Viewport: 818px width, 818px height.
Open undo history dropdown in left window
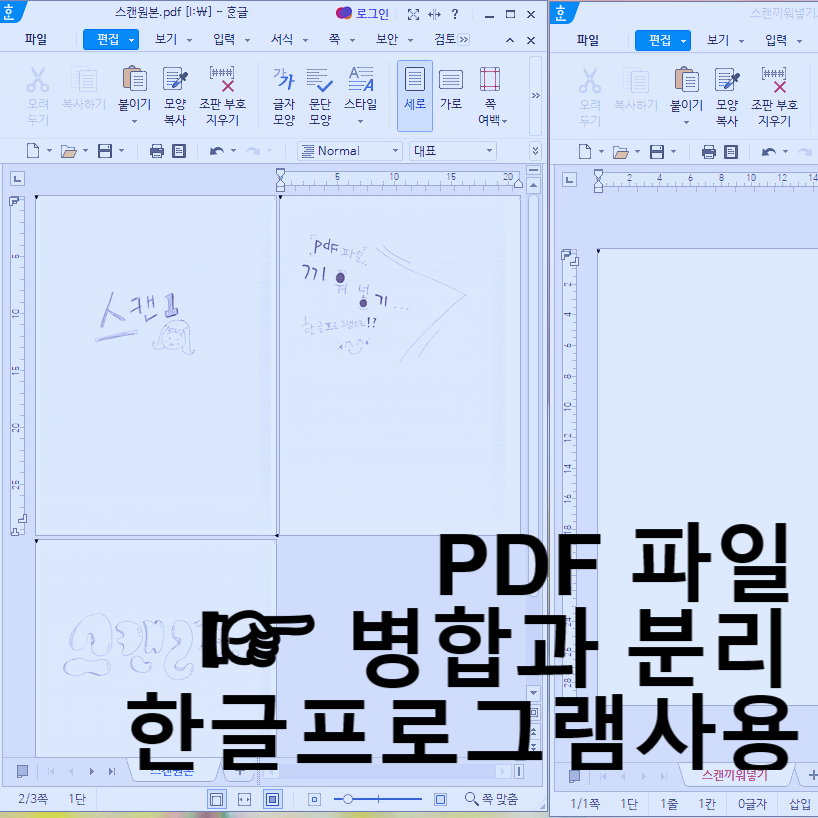(233, 151)
